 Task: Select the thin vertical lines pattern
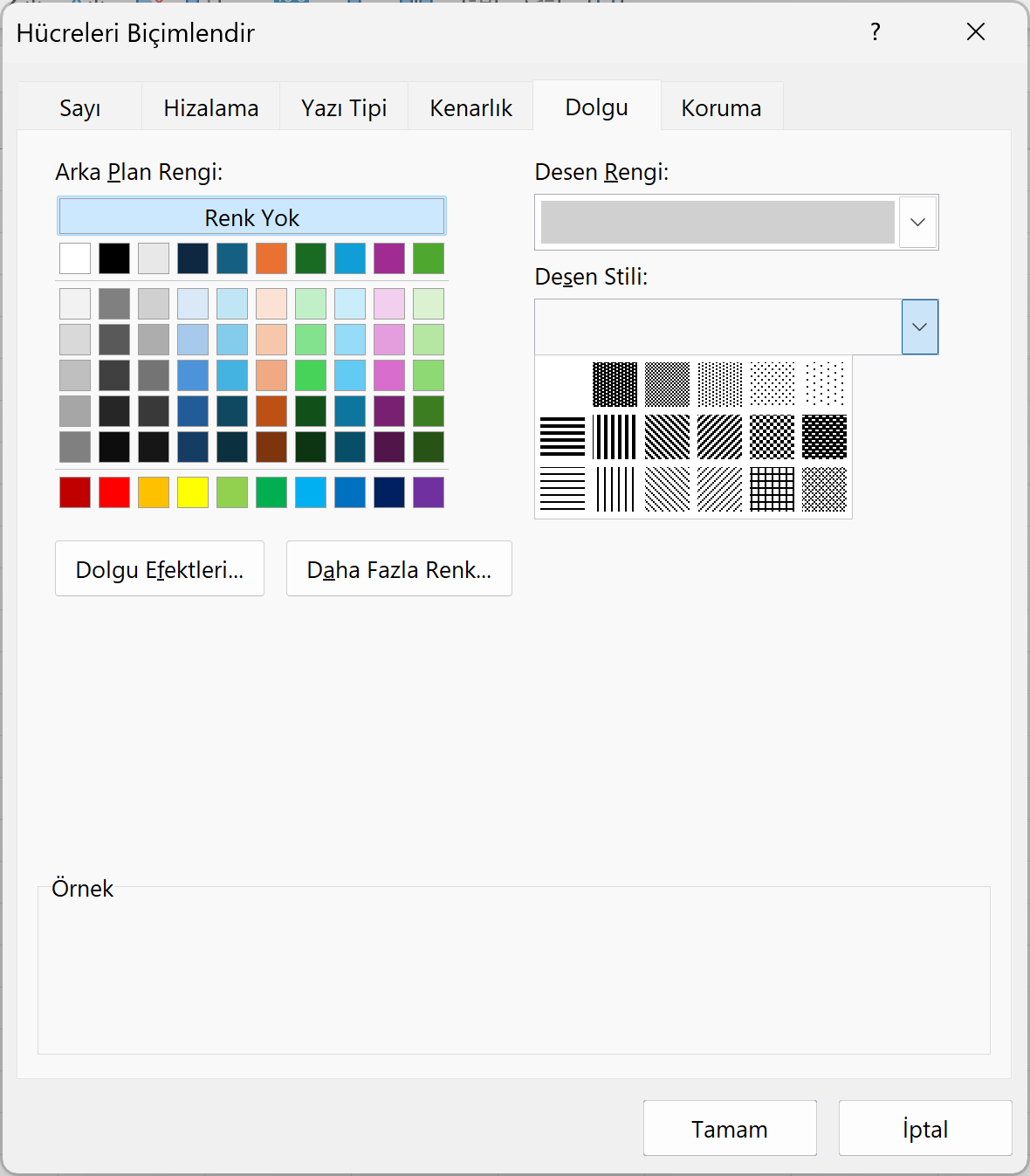[x=615, y=489]
